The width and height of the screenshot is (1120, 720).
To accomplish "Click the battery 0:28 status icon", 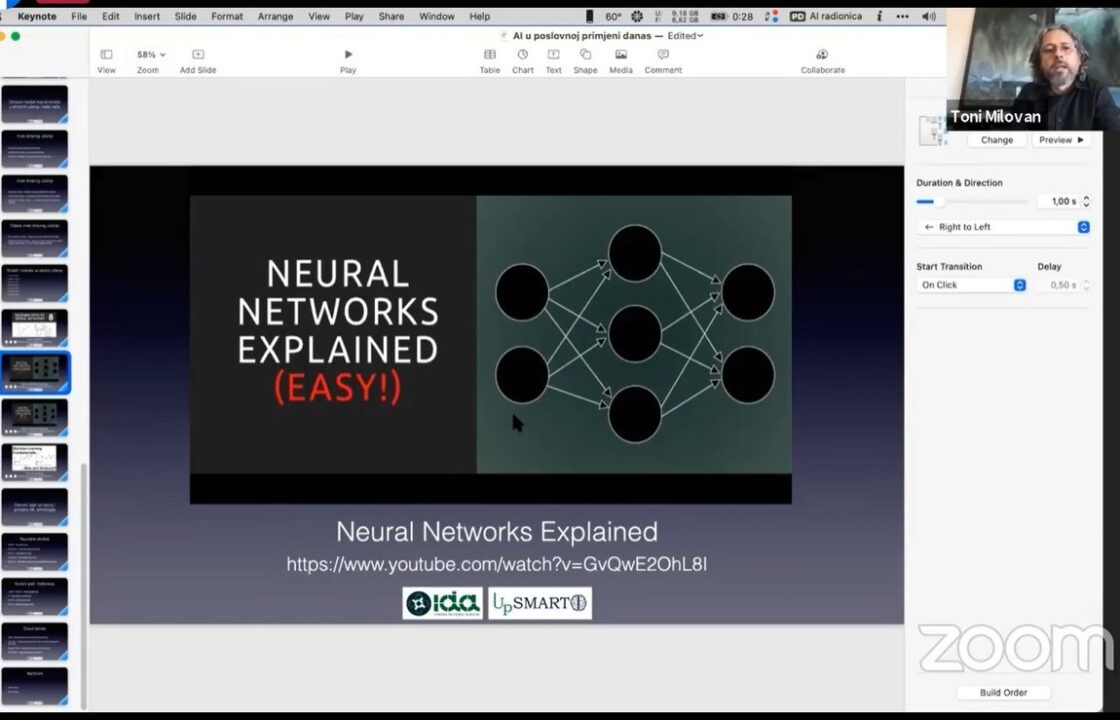I will coord(731,16).
